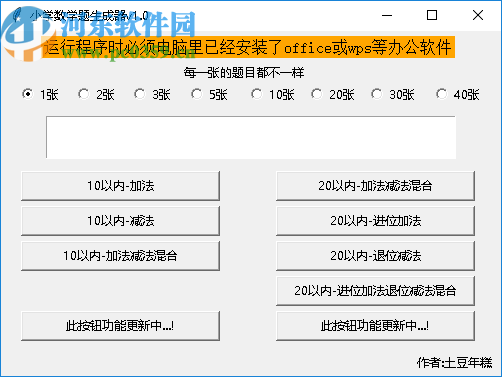Screen dimensions: 502x377
Task: Generate 20以内-进位加法 problems
Action: point(375,221)
